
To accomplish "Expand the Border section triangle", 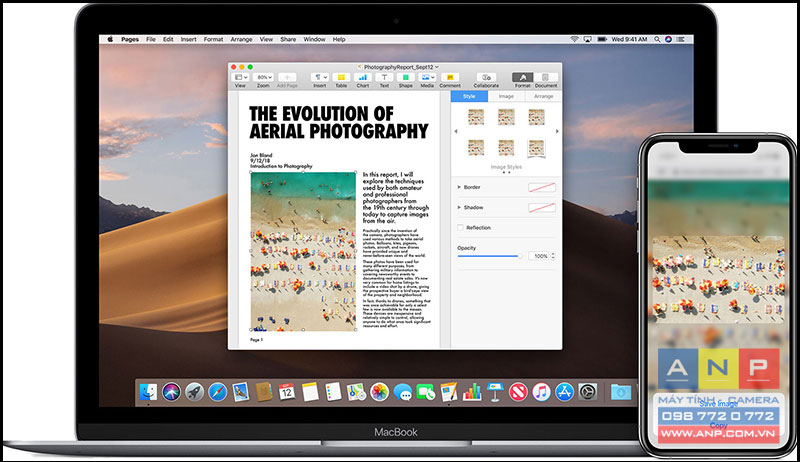I will coord(459,187).
